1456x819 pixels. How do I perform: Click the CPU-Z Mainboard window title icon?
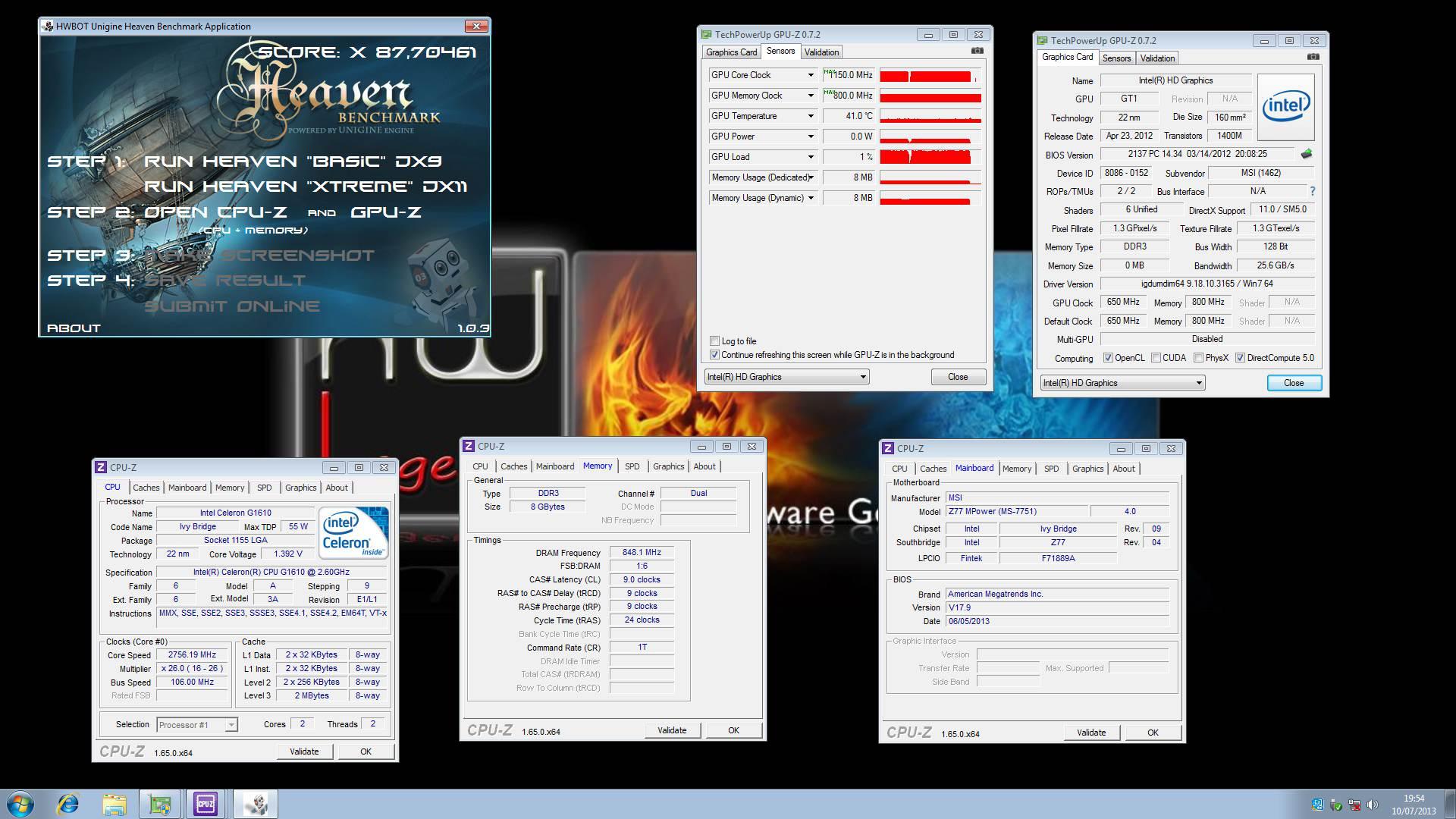888,448
